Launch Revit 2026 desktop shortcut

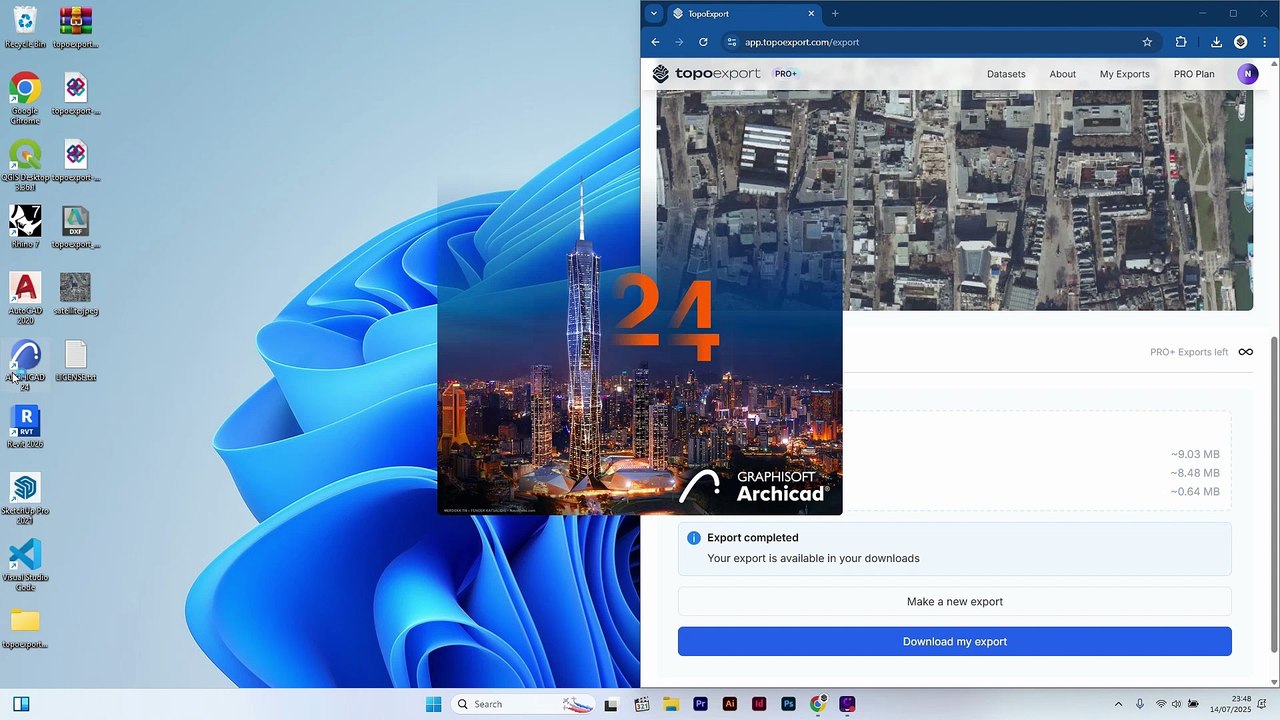25,427
